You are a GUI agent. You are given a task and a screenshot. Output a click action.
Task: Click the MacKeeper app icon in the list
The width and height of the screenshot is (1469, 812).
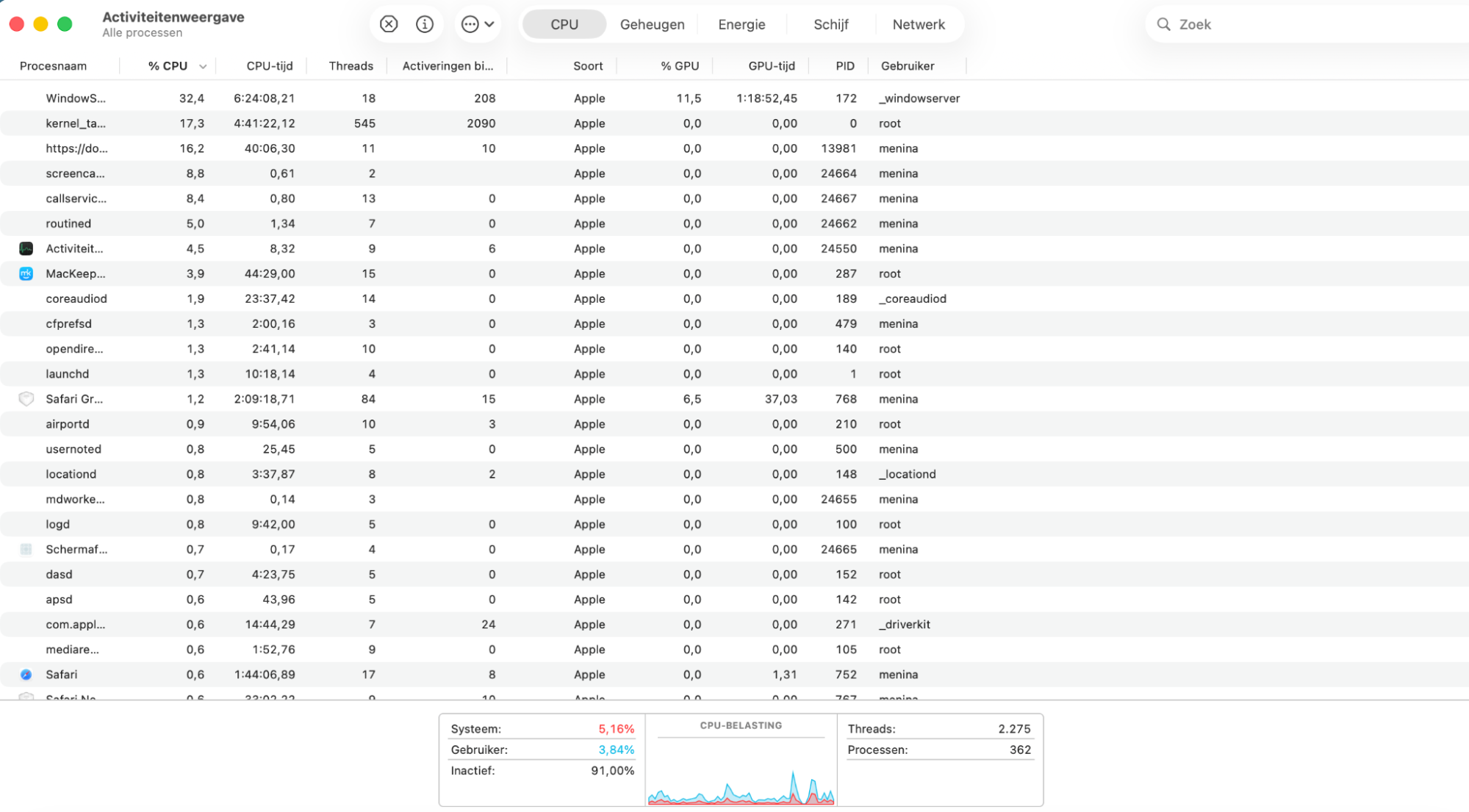pos(26,273)
